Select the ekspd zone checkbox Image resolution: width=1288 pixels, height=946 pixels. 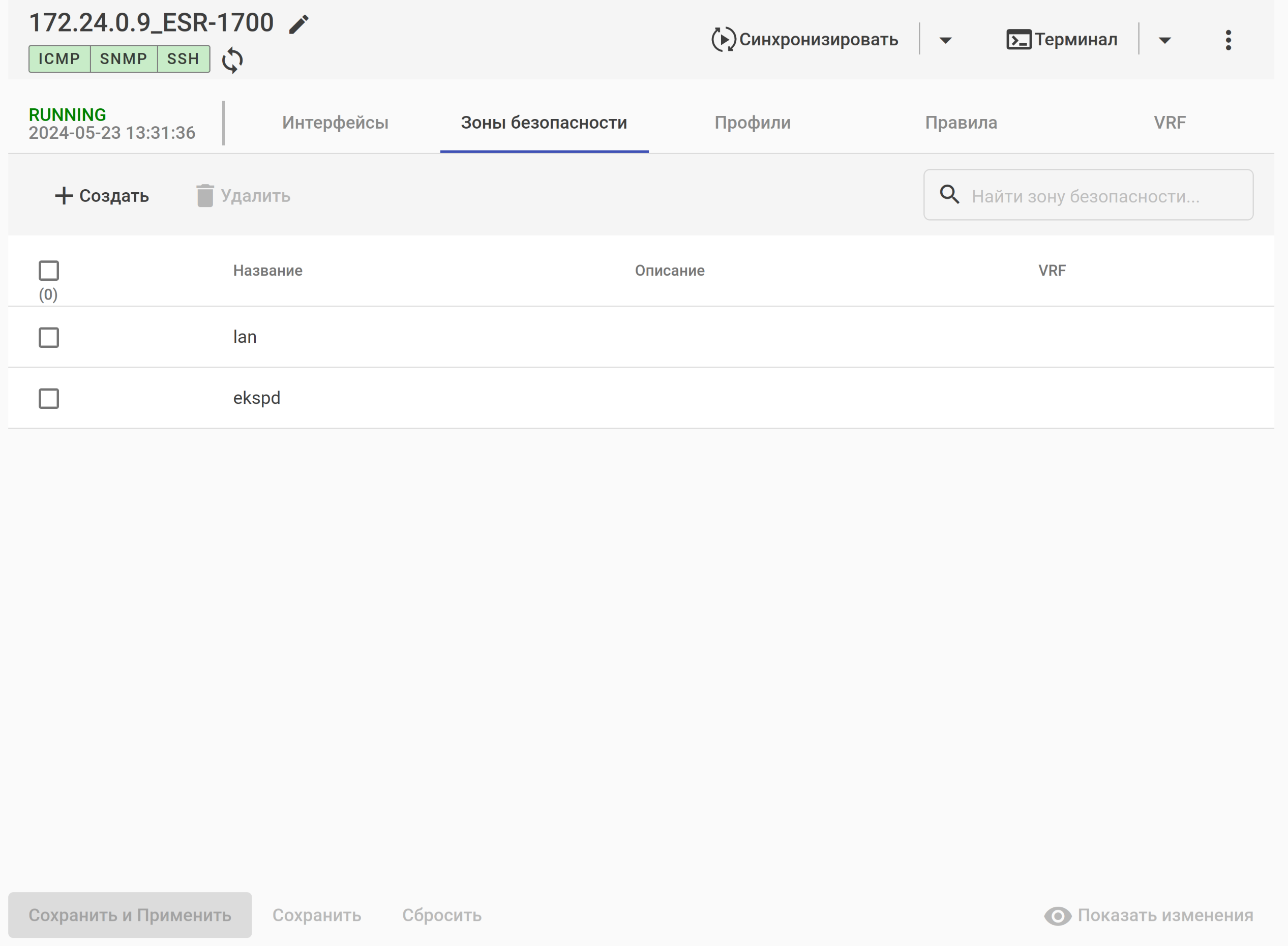49,399
